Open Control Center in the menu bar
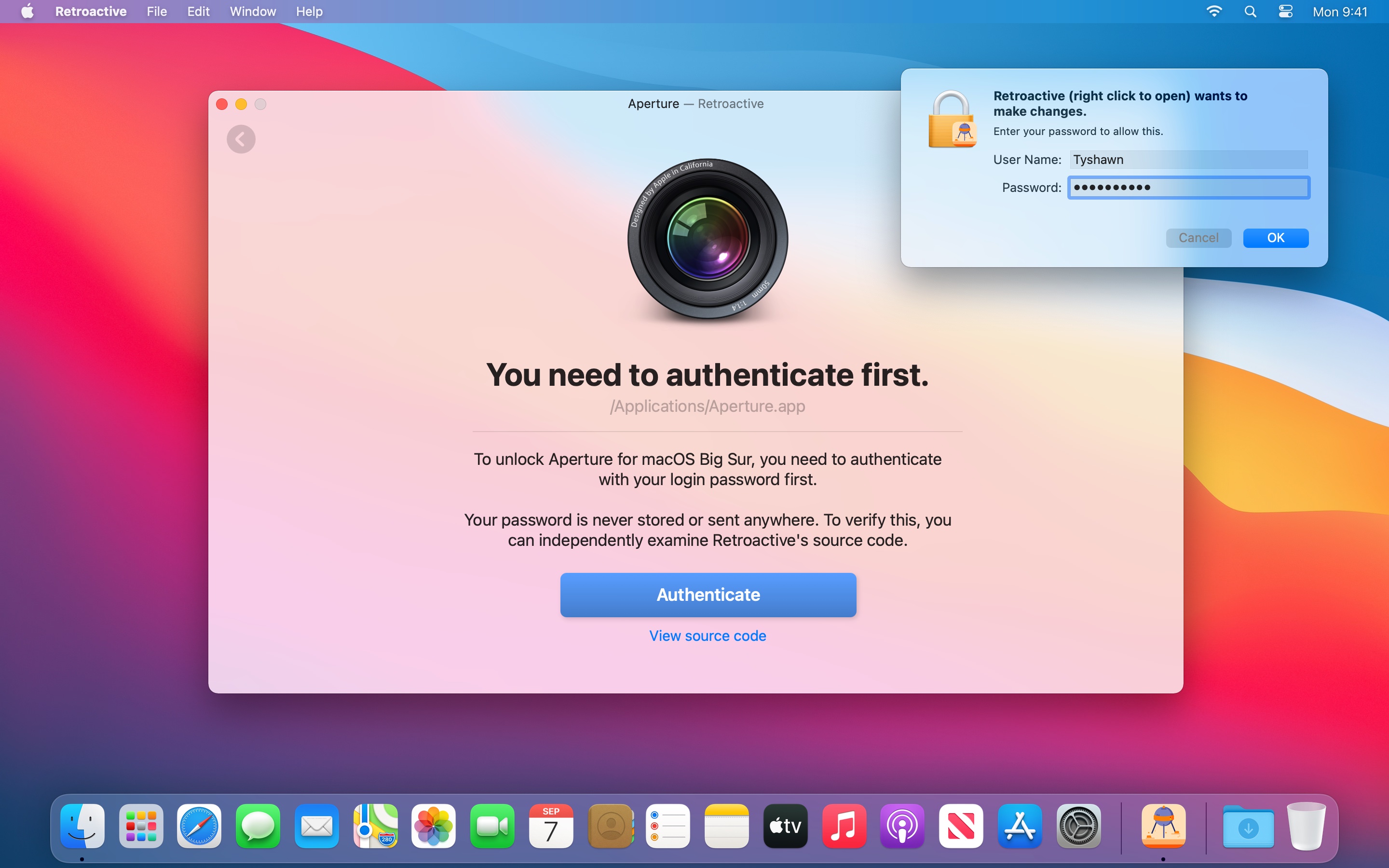1389x868 pixels. 1285,12
